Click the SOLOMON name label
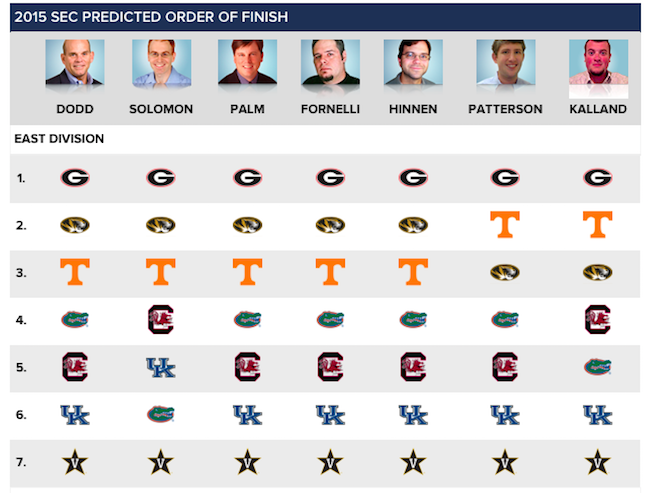Viewport: 650px width, 493px height. 161,109
